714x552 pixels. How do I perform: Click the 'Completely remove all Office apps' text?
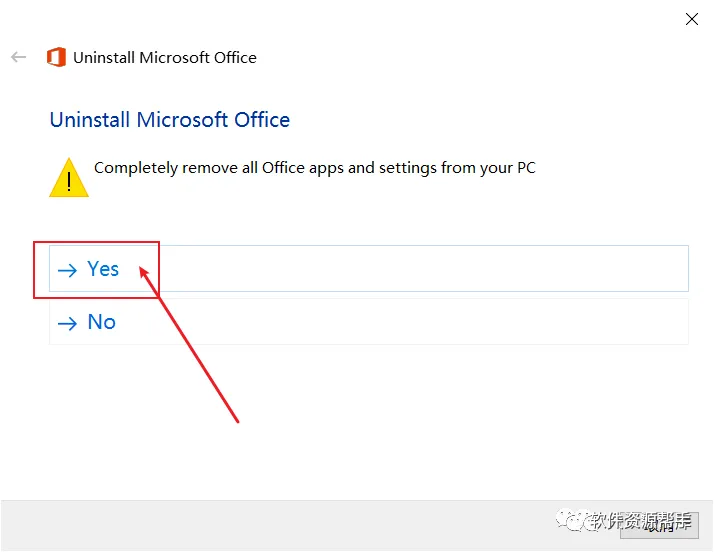[315, 167]
